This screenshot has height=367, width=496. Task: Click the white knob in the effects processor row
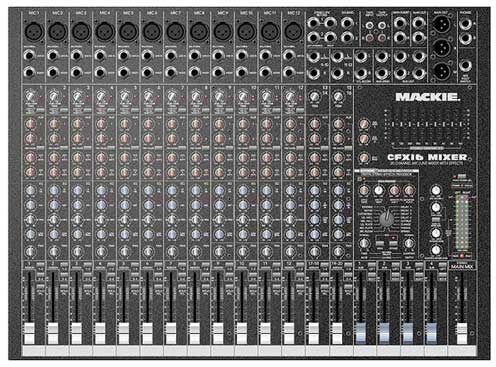click(379, 191)
